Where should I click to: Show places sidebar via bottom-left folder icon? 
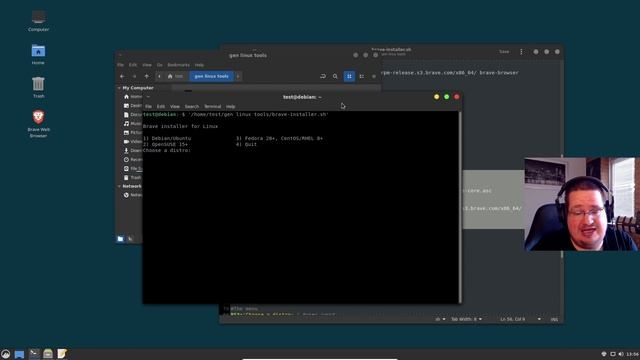click(120, 239)
